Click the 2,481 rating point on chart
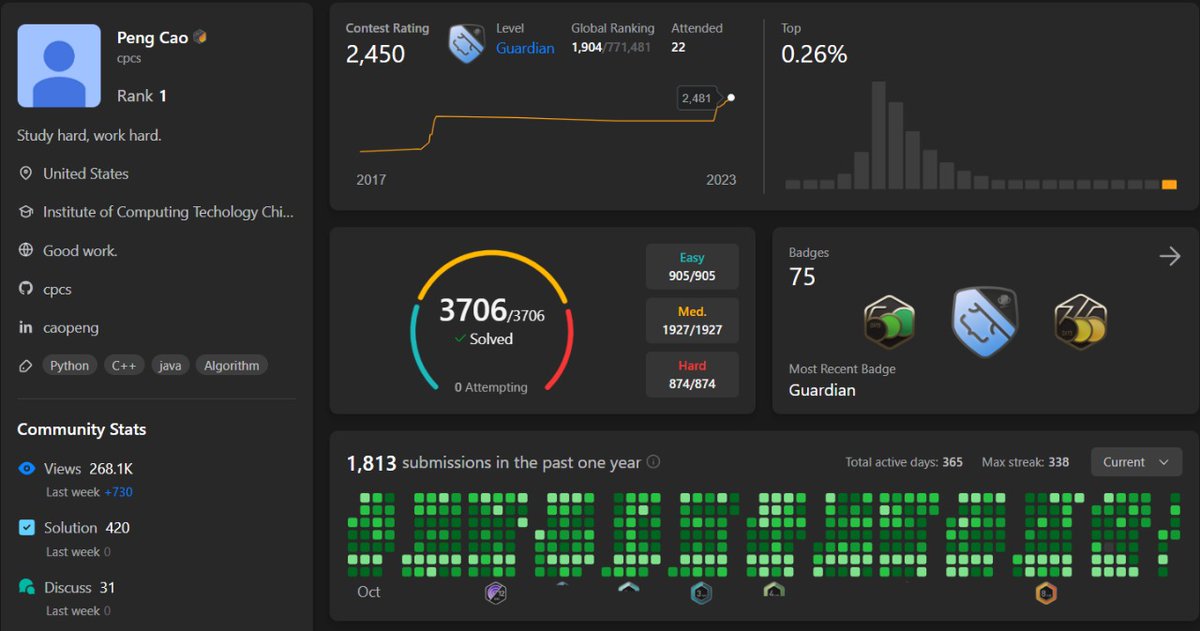This screenshot has width=1200, height=631. pyautogui.click(x=731, y=97)
